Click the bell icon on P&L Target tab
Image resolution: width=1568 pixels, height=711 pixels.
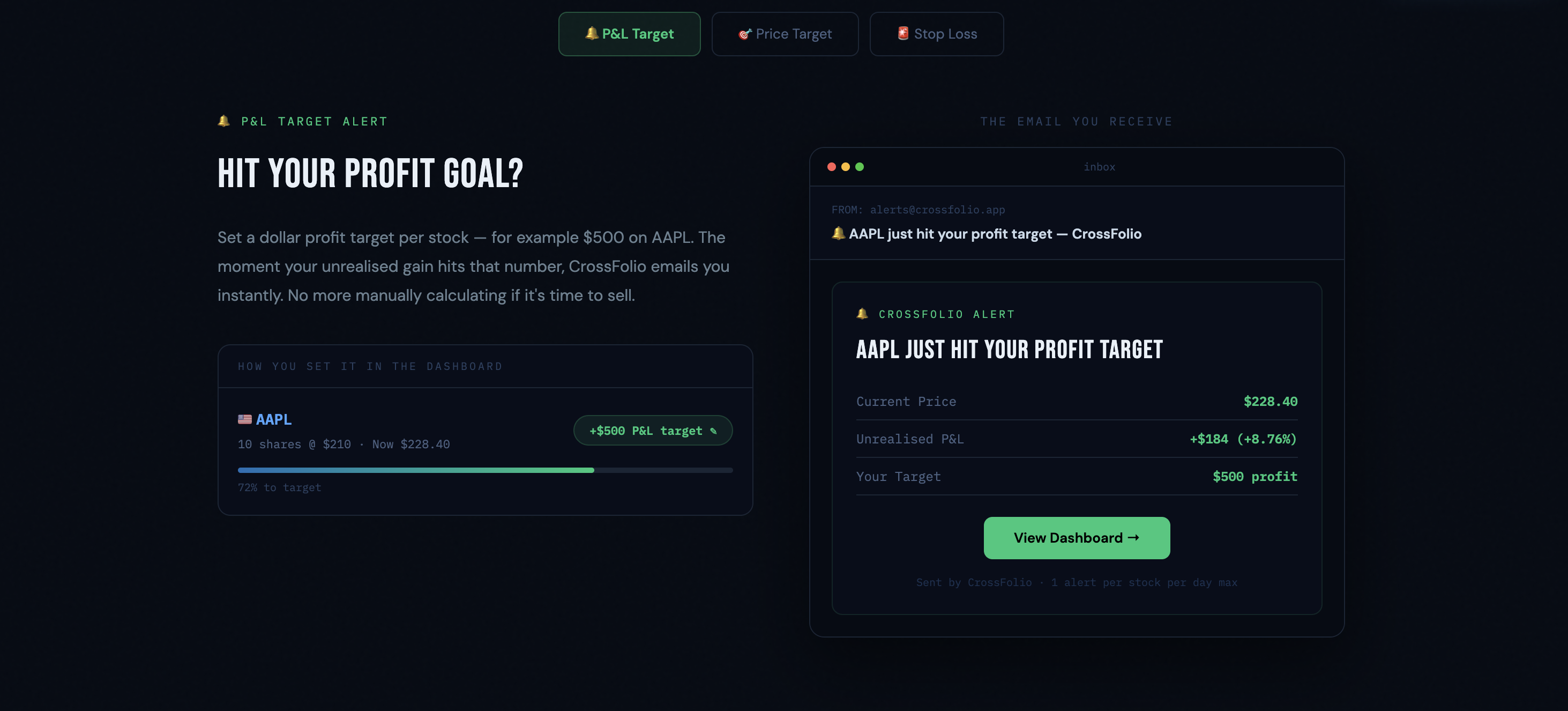(591, 33)
